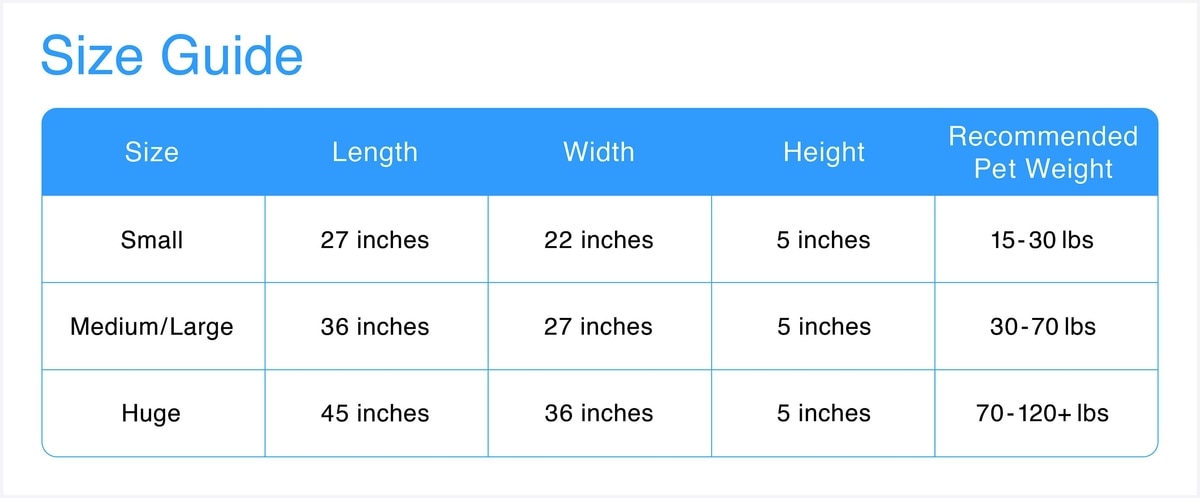Click the 36 inches length cell for Medium/Large
The image size is (1200, 498).
pyautogui.click(x=375, y=327)
